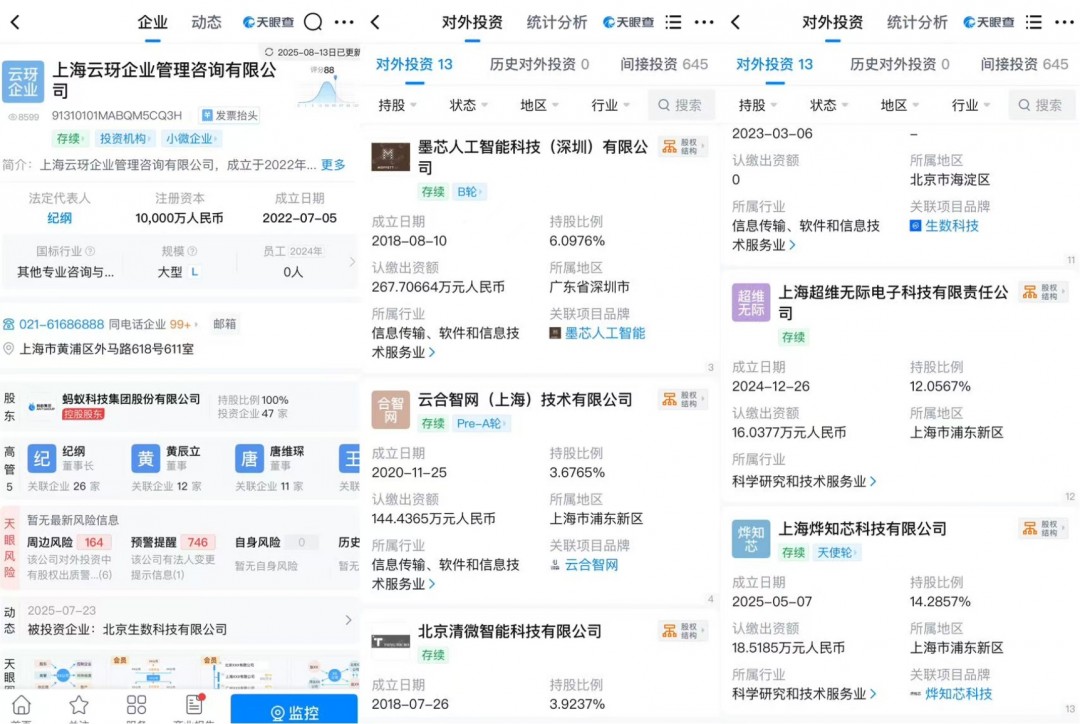Image resolution: width=1080 pixels, height=724 pixels.
Task: Open more options dots in middle panel
Action: click(x=704, y=22)
